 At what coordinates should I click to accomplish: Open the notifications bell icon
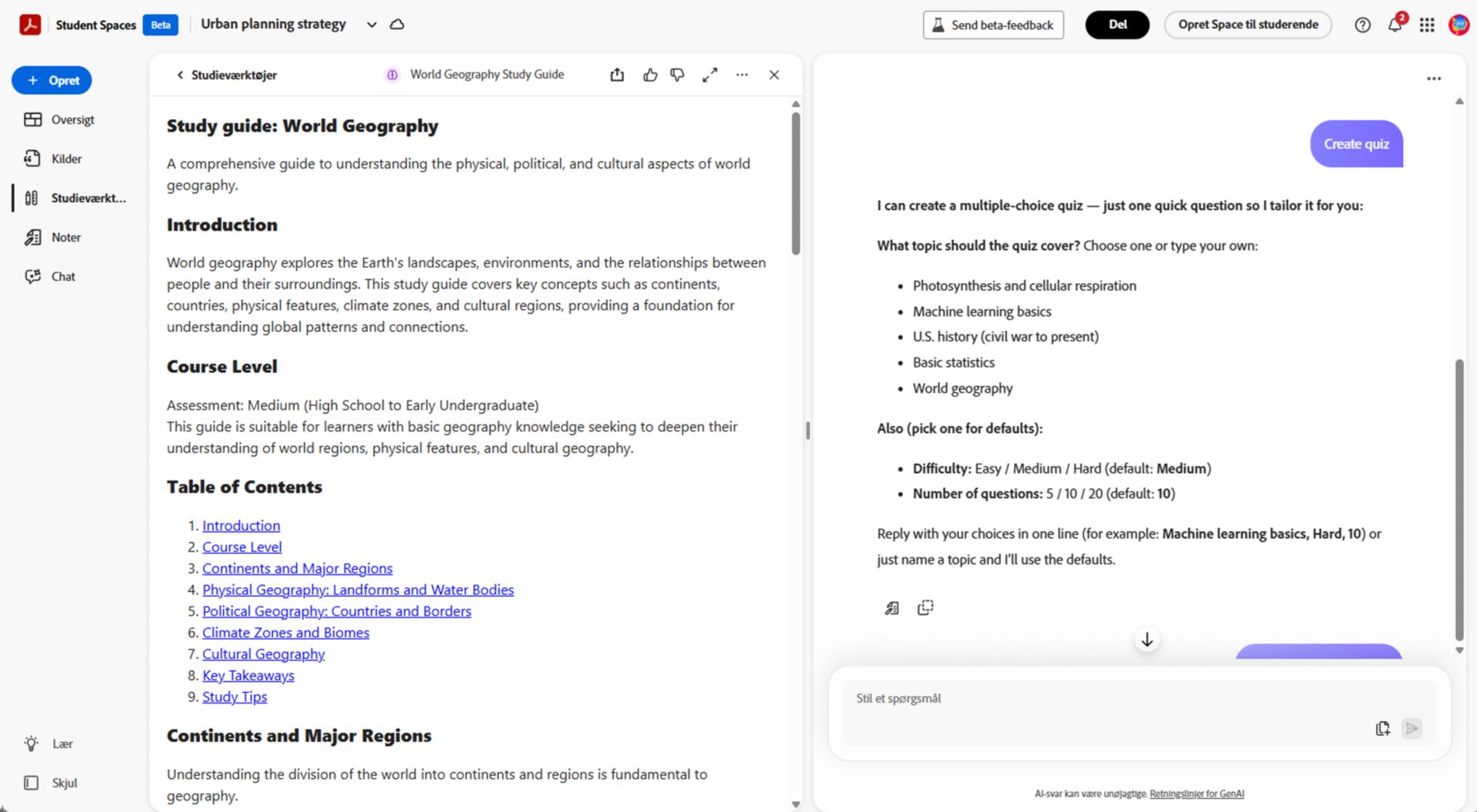[x=1395, y=25]
